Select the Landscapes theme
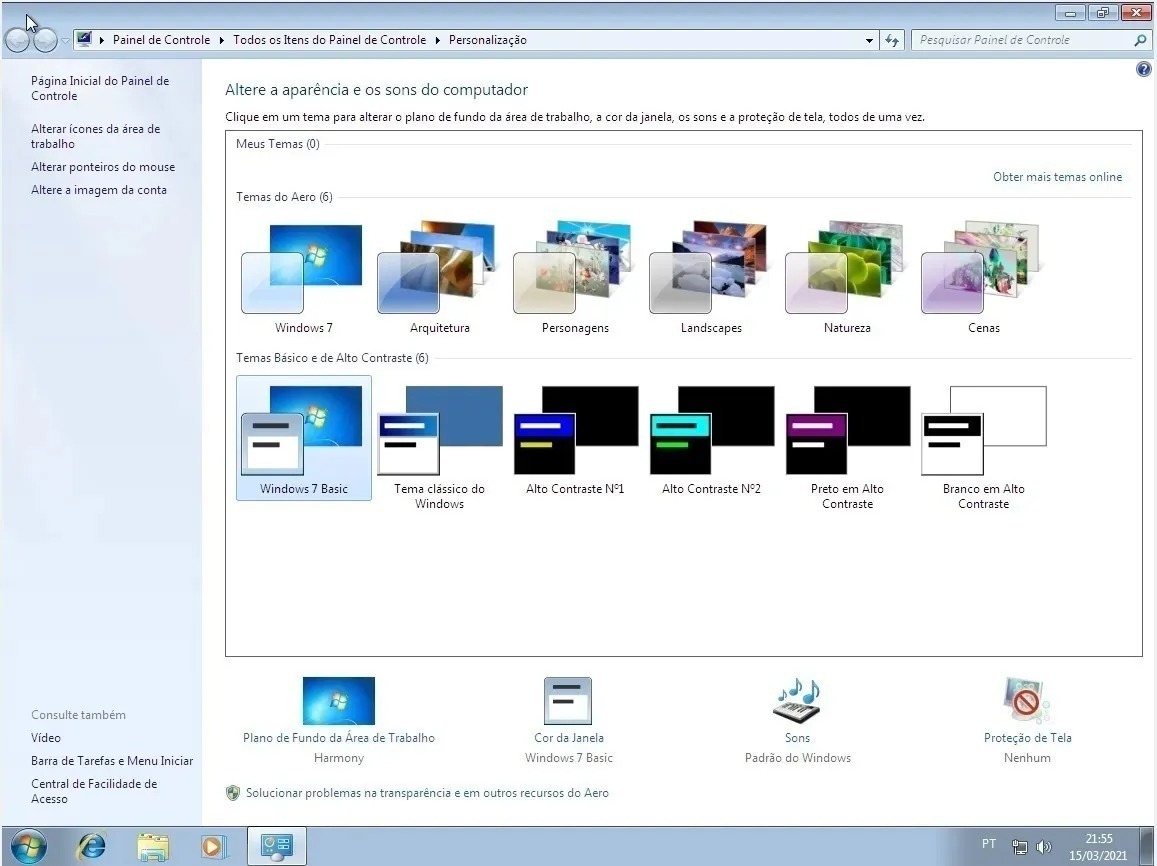 click(711, 277)
